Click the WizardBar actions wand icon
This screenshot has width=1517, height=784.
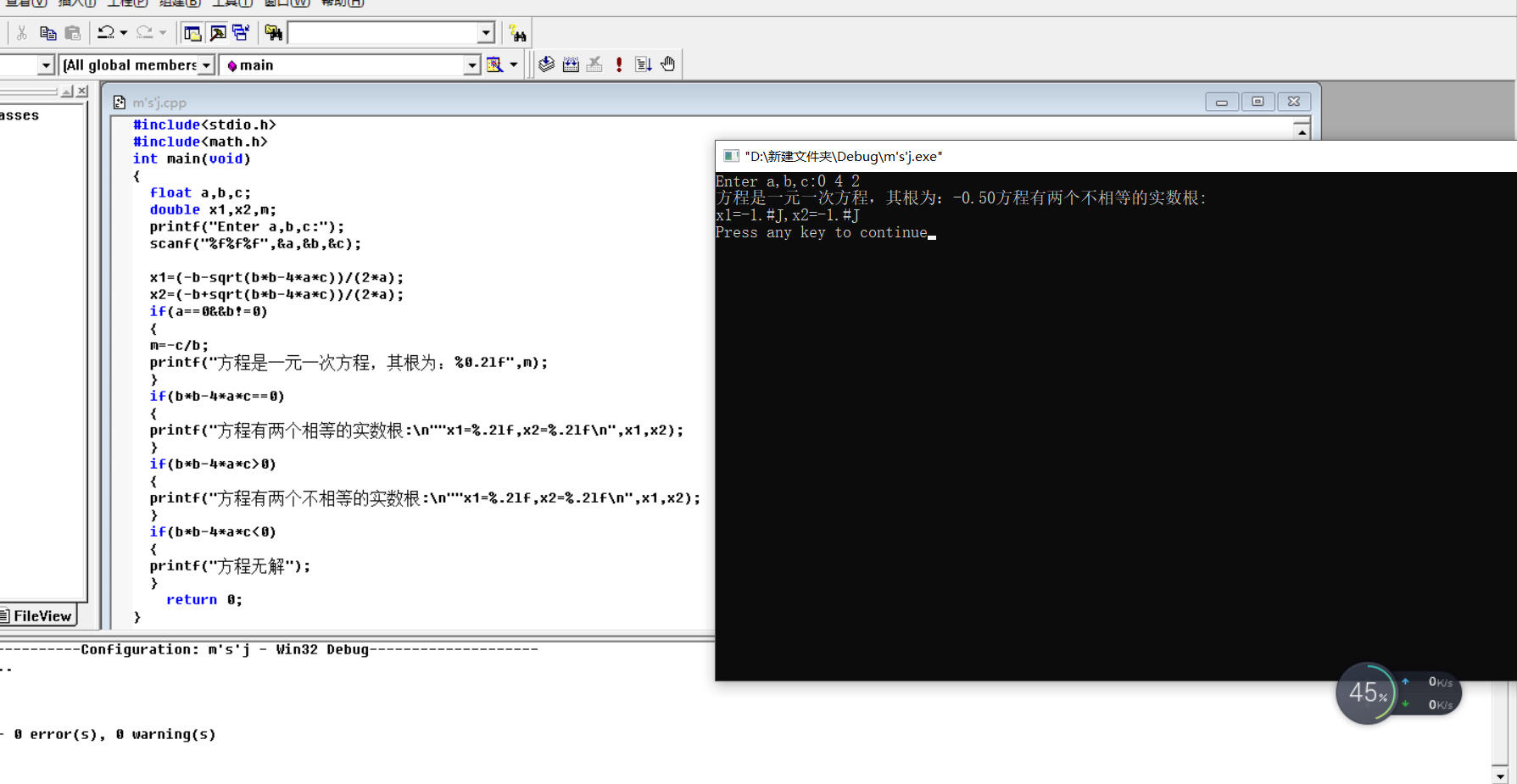pos(494,65)
